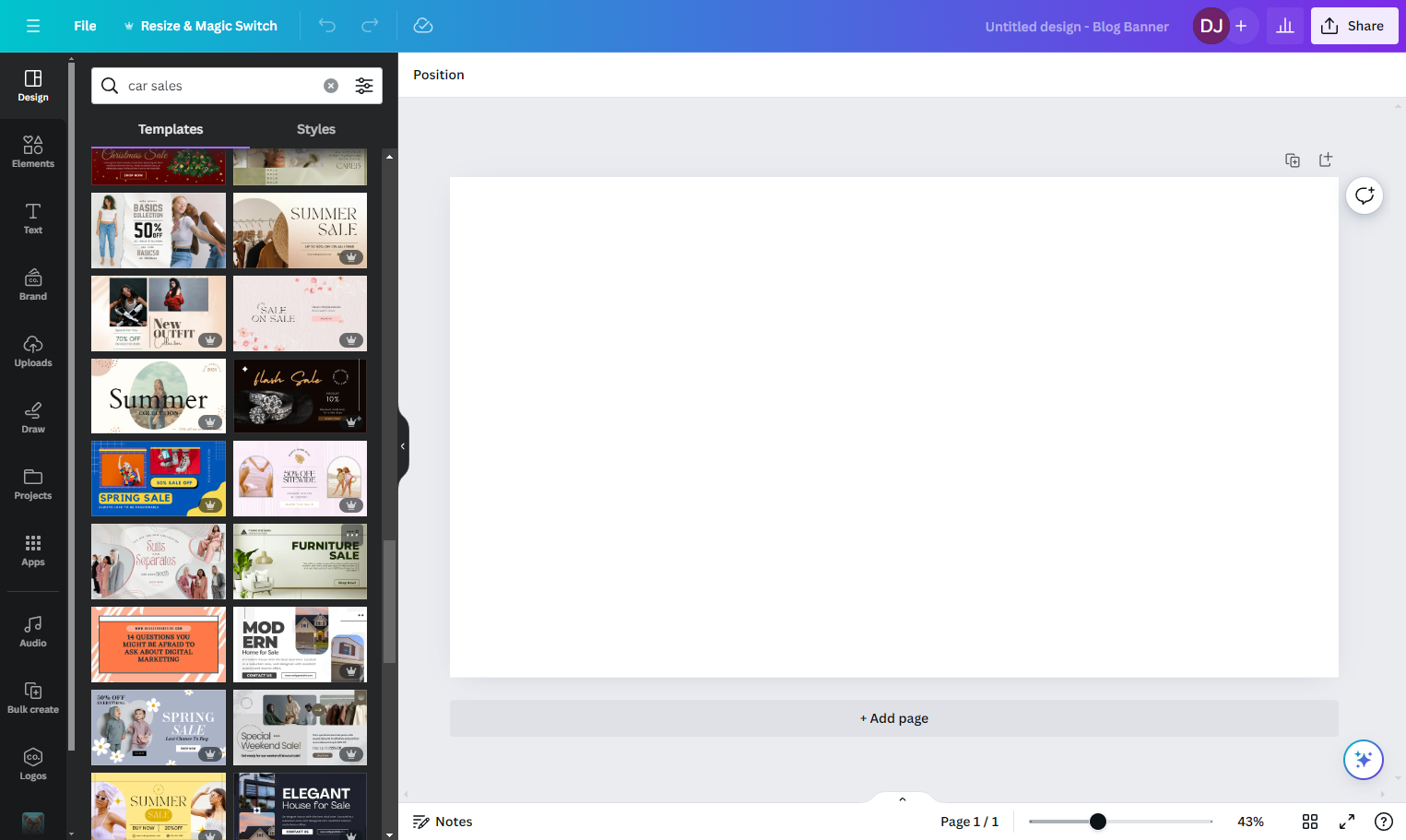Select the Elegant House for Sale template
Screen dimensions: 1406x840
[300, 806]
